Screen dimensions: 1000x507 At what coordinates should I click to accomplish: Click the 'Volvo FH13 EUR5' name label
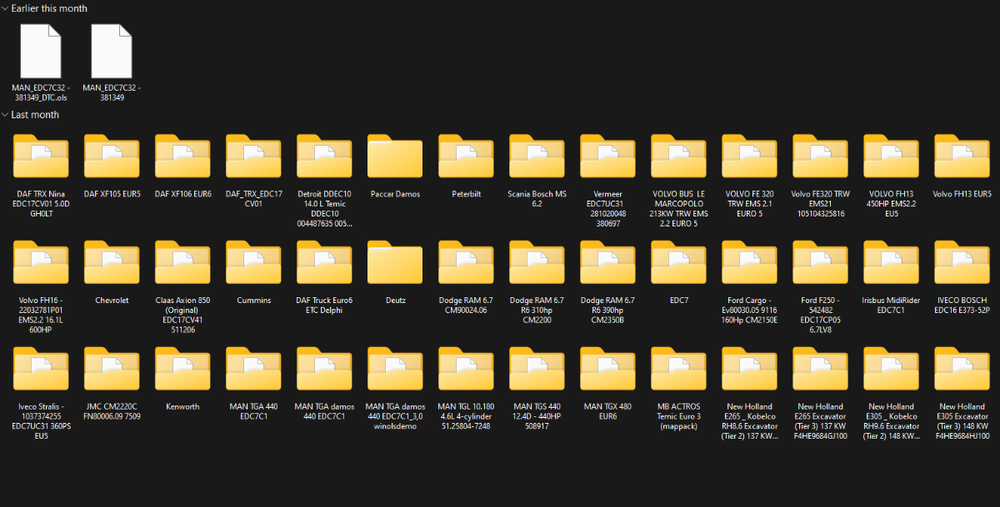962,194
